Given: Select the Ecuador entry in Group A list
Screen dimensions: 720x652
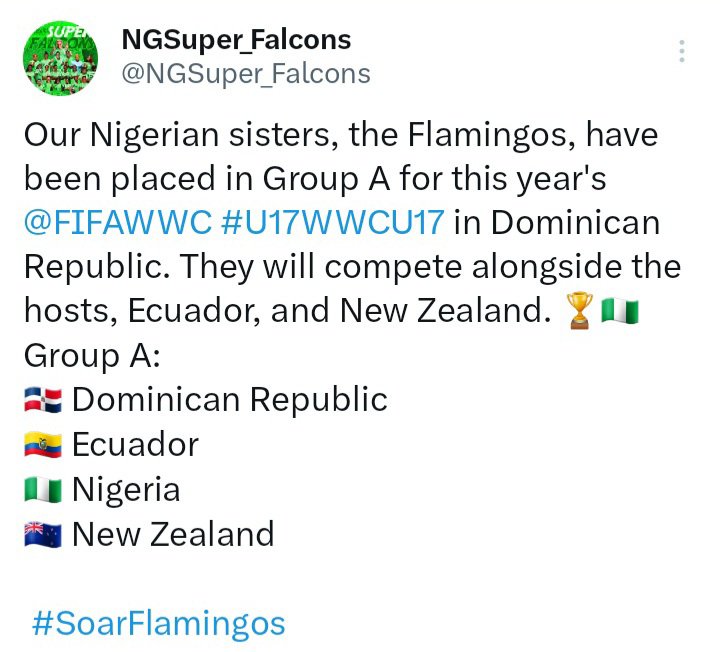Looking at the screenshot, I should (x=135, y=444).
